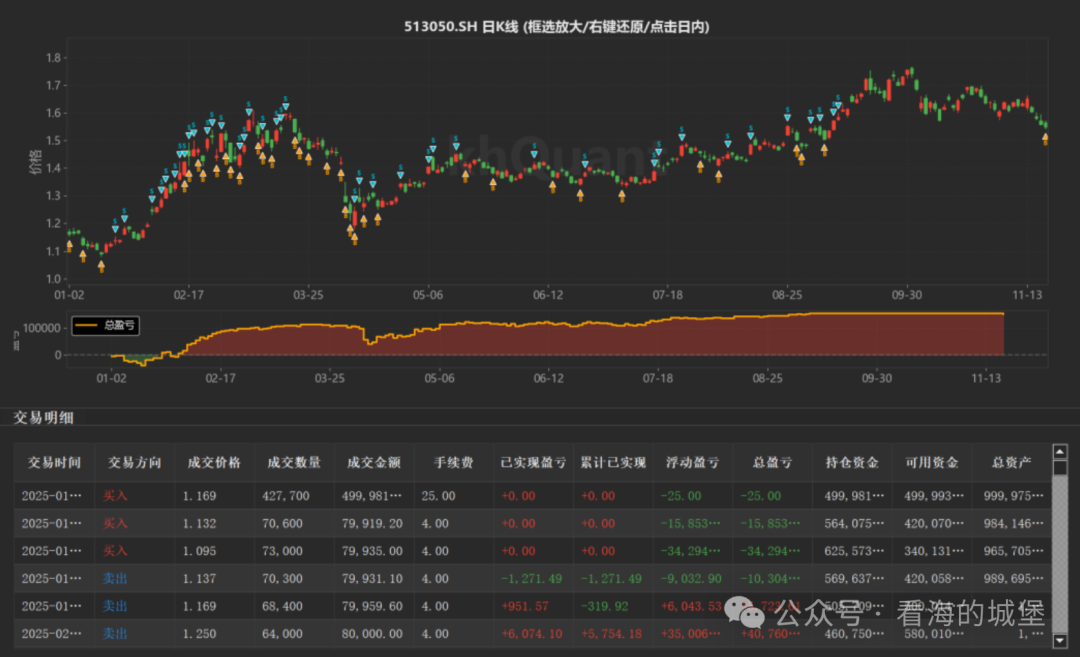Screen dimensions: 1080x657
Task: Click the 手续费 column header
Action: [453, 463]
